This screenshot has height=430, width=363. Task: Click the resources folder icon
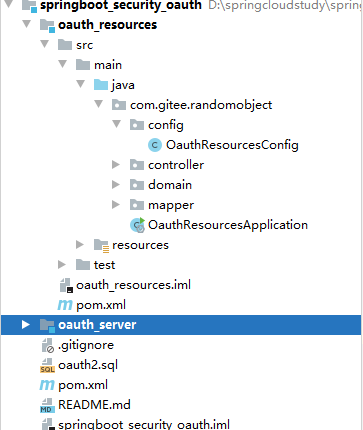[x=101, y=246]
